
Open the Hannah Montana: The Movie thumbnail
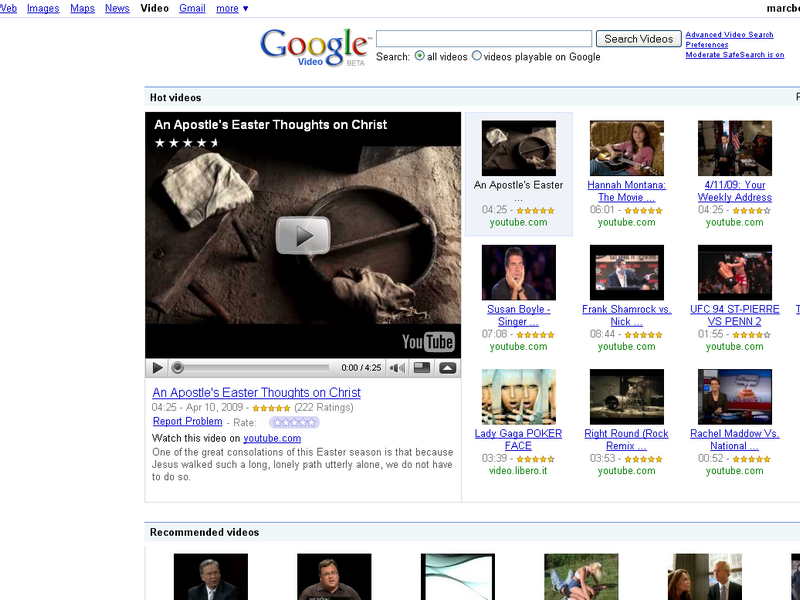click(x=627, y=148)
